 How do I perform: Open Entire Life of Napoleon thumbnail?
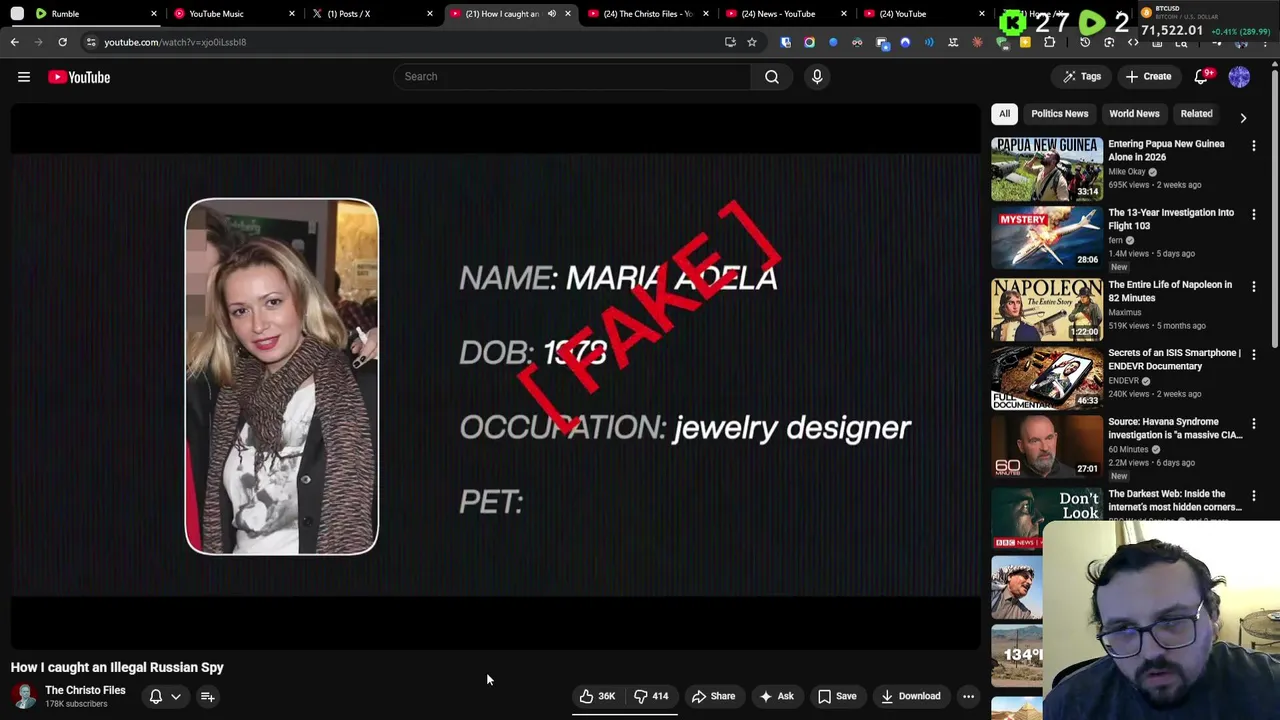pos(1047,309)
